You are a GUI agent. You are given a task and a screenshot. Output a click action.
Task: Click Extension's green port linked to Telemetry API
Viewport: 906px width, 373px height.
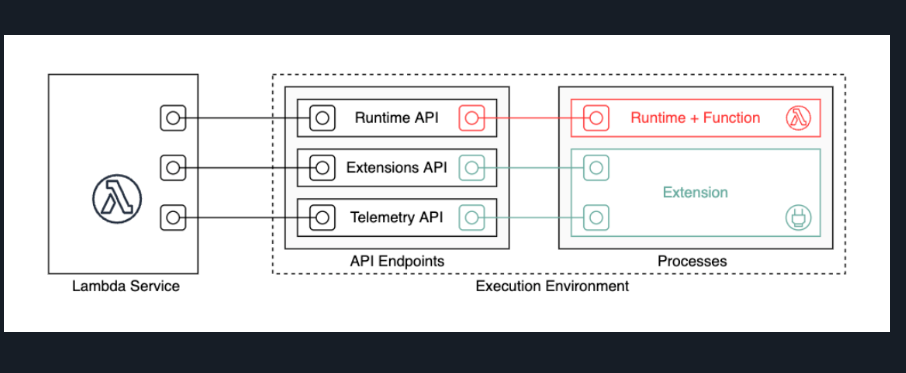[596, 218]
